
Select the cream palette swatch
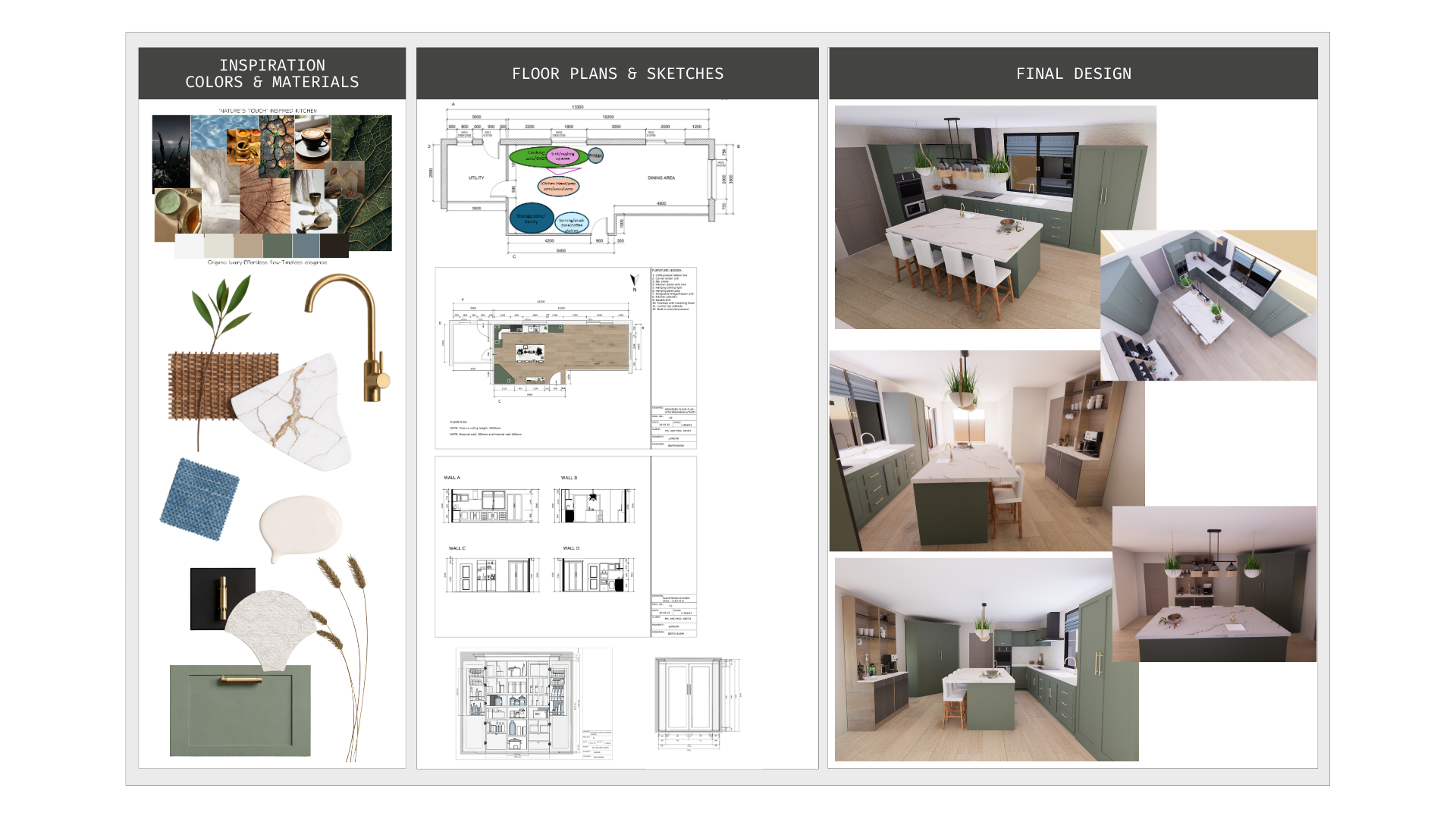coord(218,246)
